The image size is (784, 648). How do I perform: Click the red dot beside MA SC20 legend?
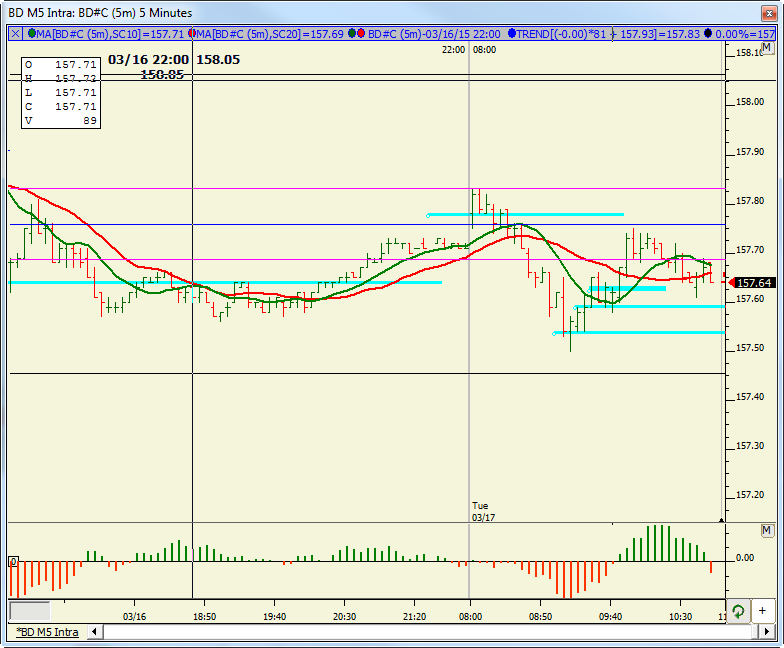(x=192, y=34)
